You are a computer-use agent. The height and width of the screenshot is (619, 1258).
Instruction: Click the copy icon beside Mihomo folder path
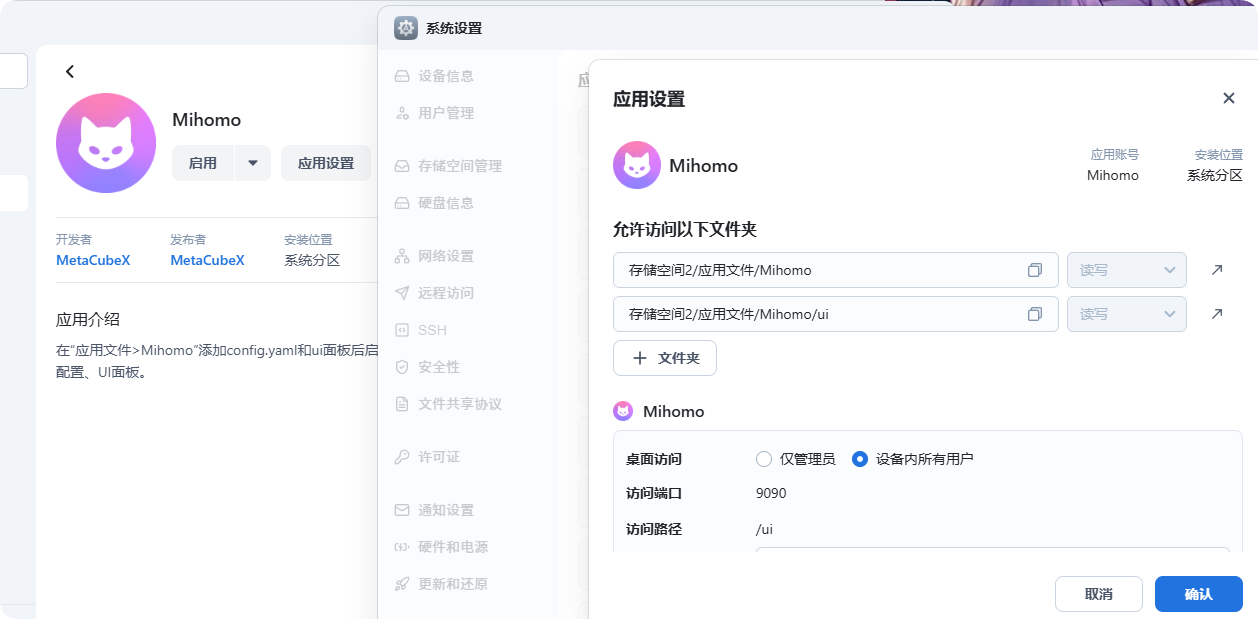pyautogui.click(x=1034, y=269)
